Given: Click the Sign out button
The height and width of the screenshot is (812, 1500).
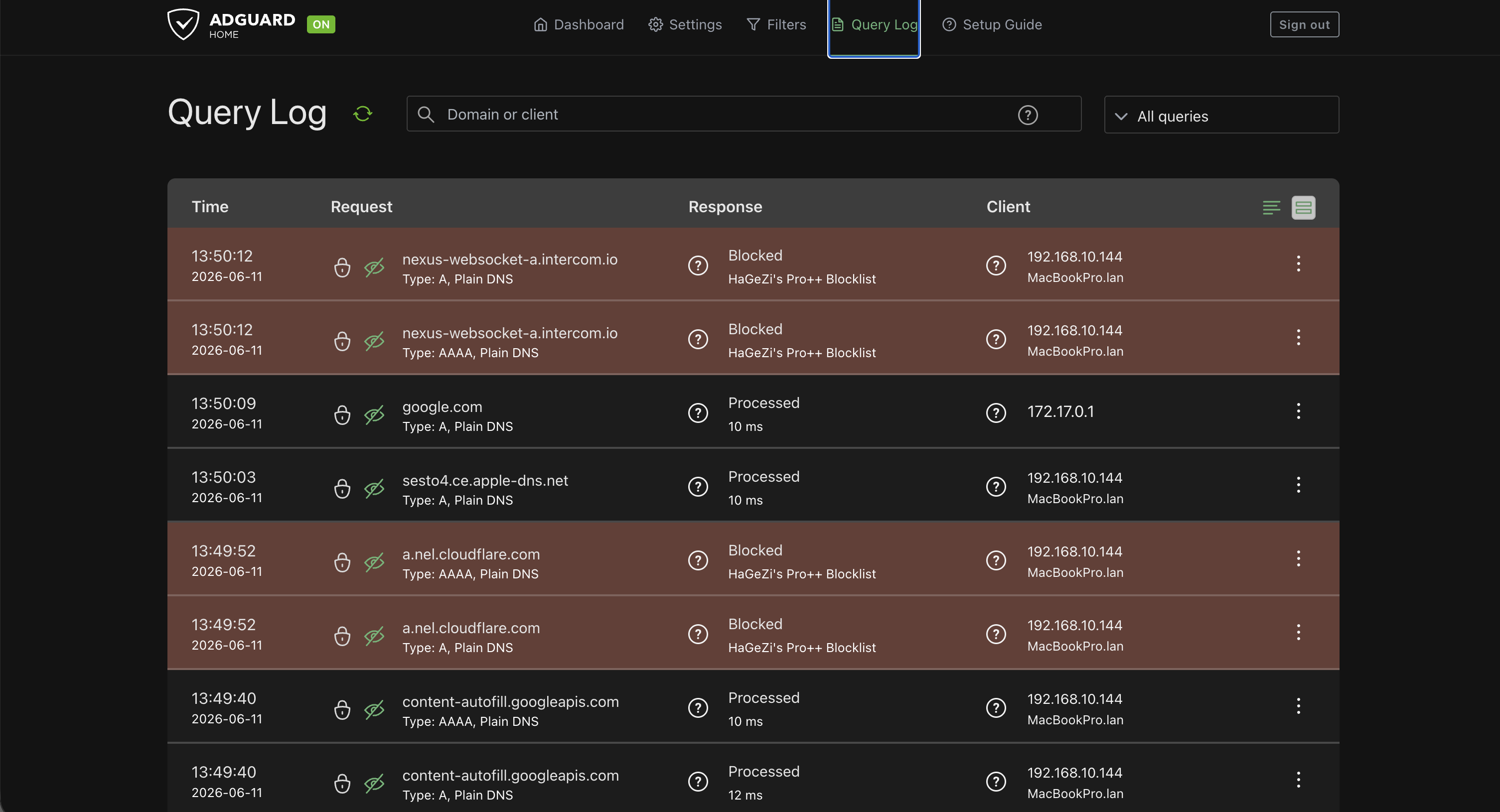Looking at the screenshot, I should point(1304,24).
